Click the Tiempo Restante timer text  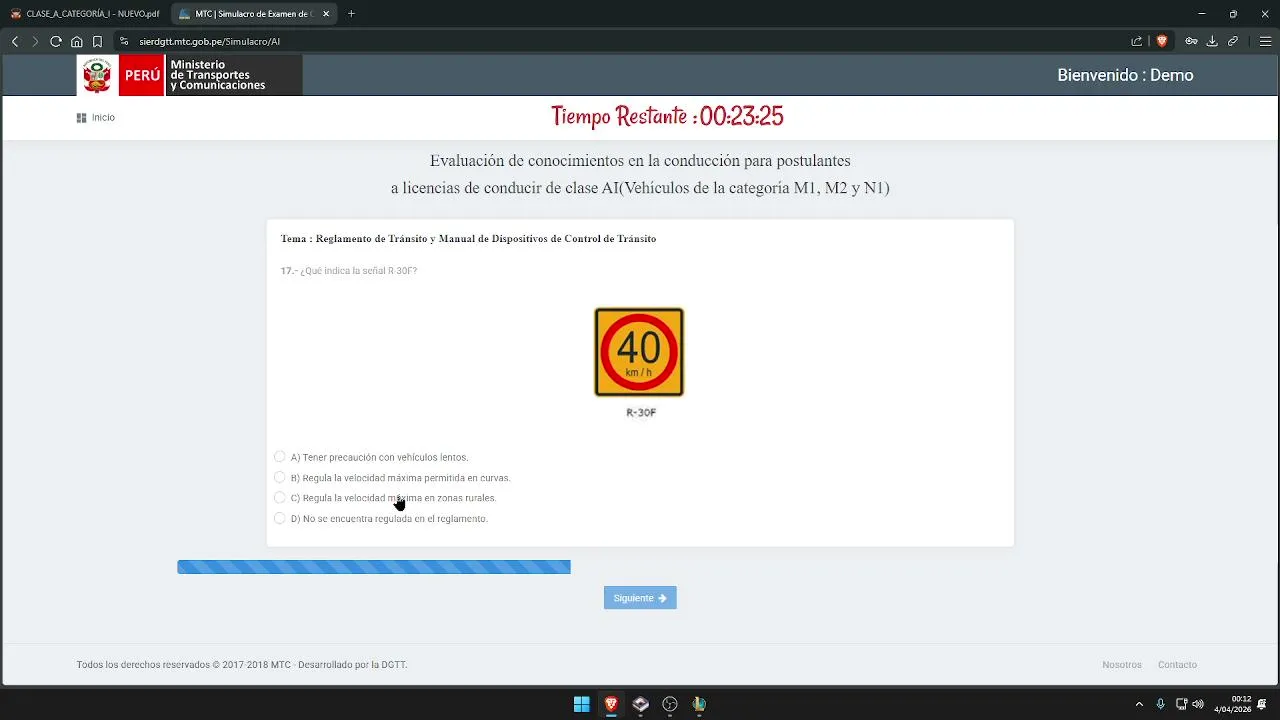(x=667, y=117)
